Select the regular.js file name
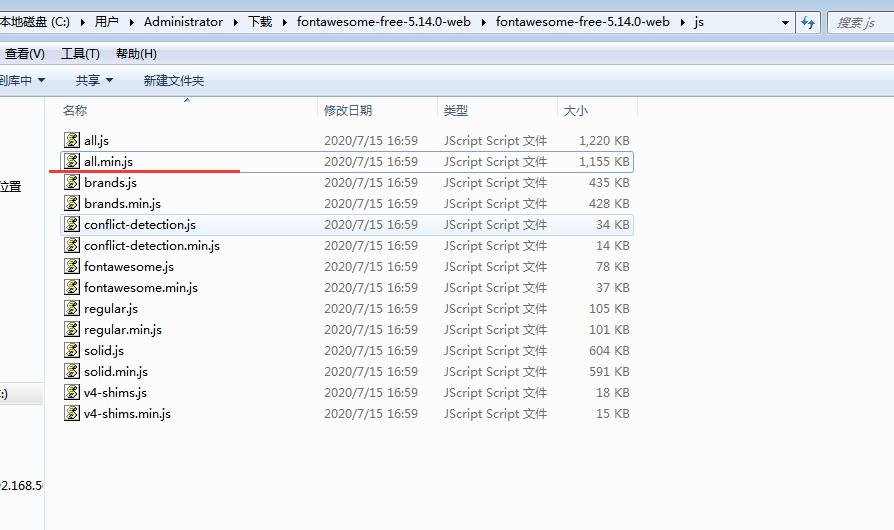This screenshot has width=894, height=530. point(111,309)
